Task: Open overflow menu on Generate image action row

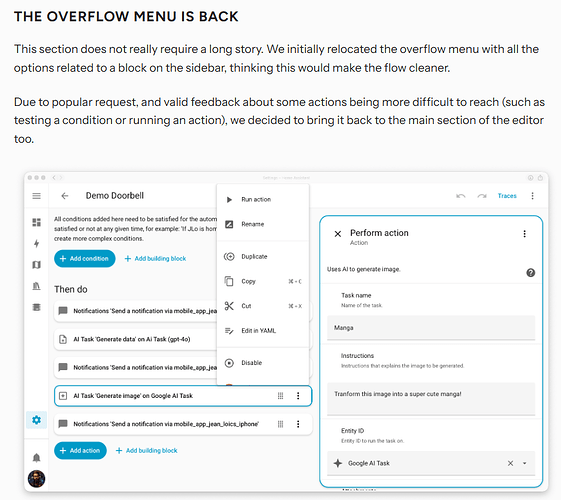Action: 298,396
